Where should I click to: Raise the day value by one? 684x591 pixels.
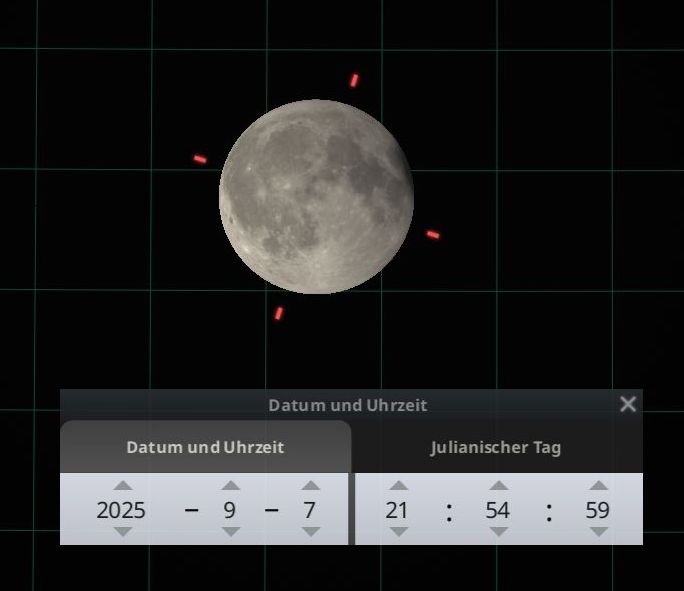tap(310, 486)
